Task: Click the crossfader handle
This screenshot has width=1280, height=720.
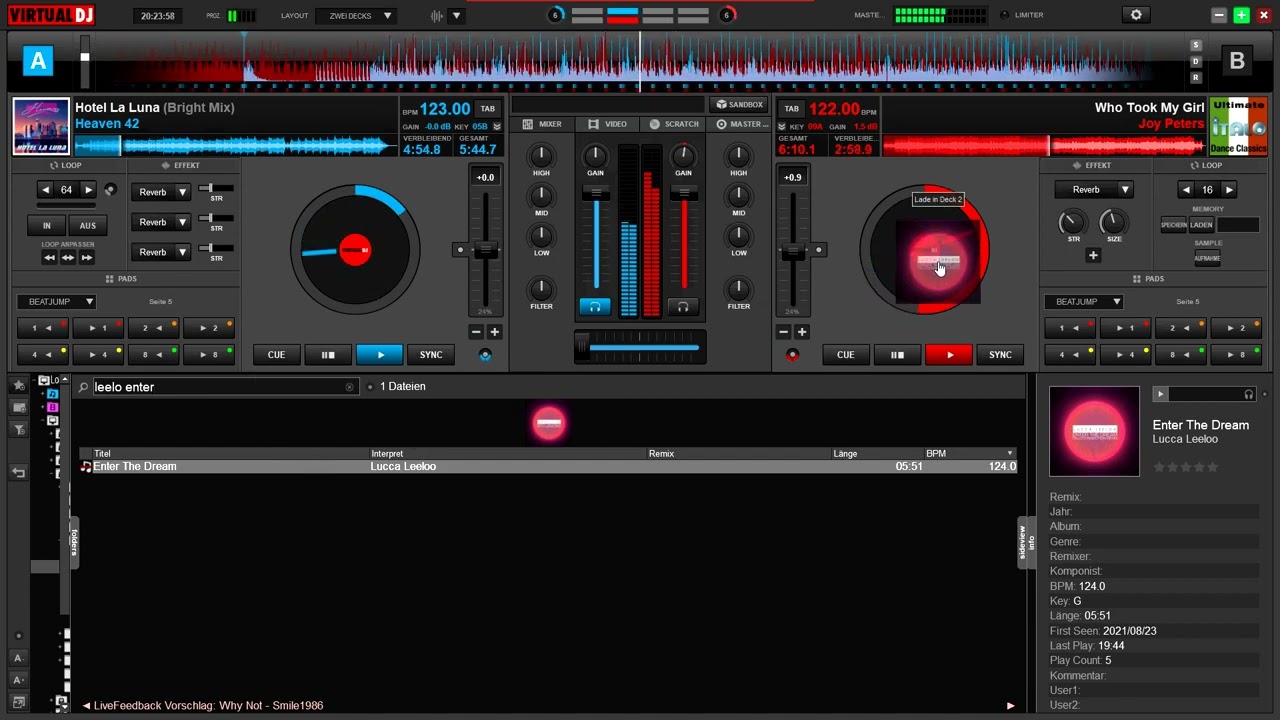Action: pyautogui.click(x=582, y=347)
